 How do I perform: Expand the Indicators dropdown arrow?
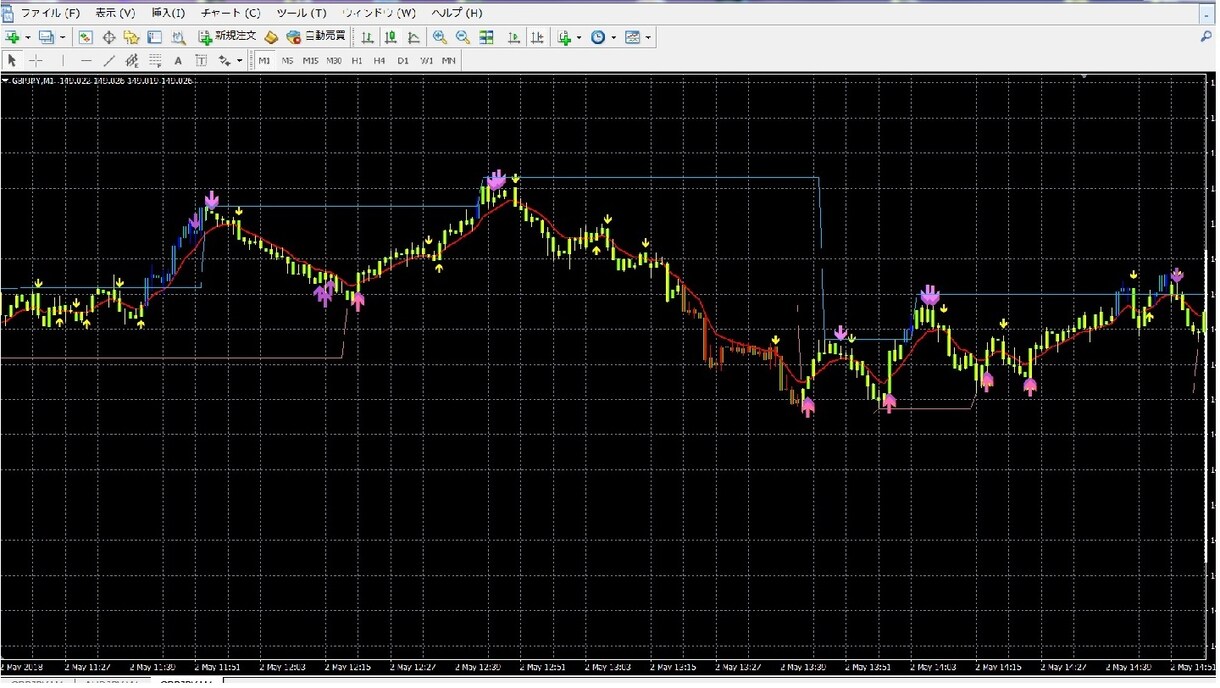pos(579,37)
